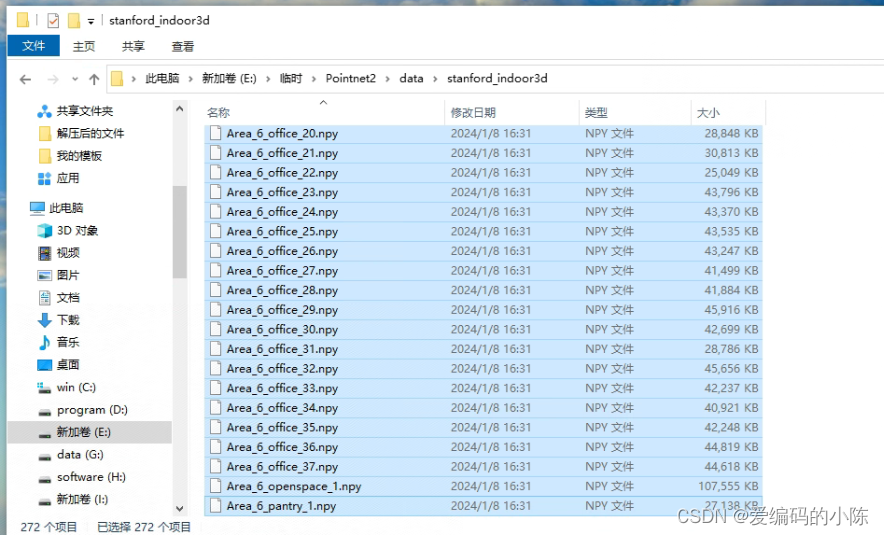This screenshot has width=884, height=535.
Task: Click the 107,555 KB size cell
Action: coord(728,487)
